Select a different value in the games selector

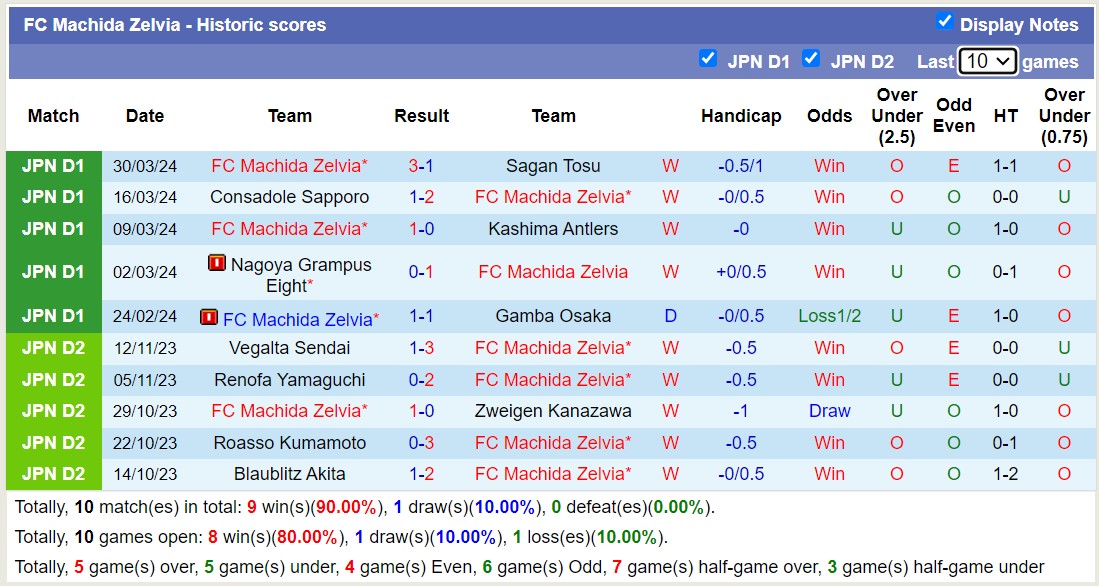[988, 61]
